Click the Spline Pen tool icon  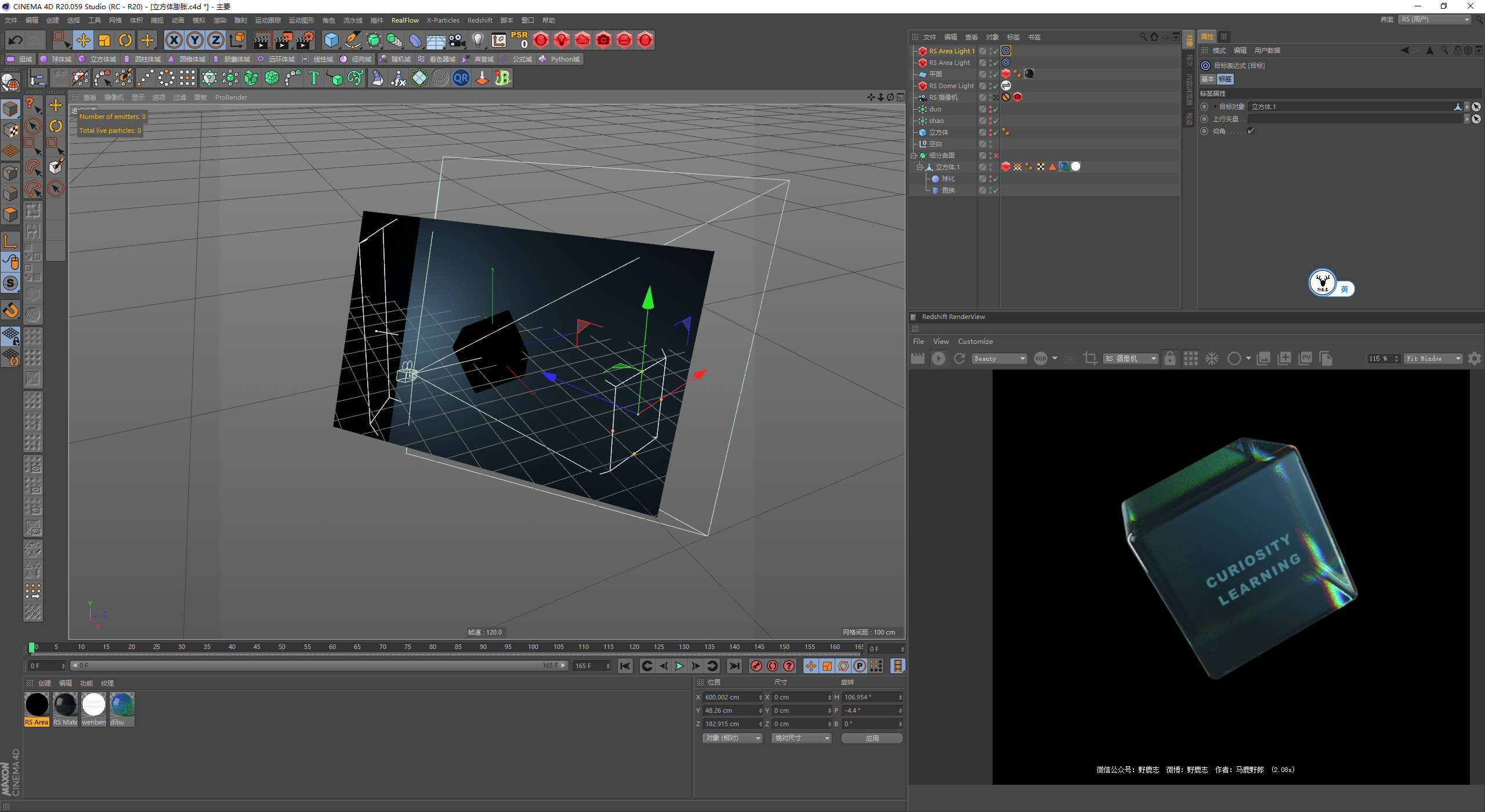(353, 40)
